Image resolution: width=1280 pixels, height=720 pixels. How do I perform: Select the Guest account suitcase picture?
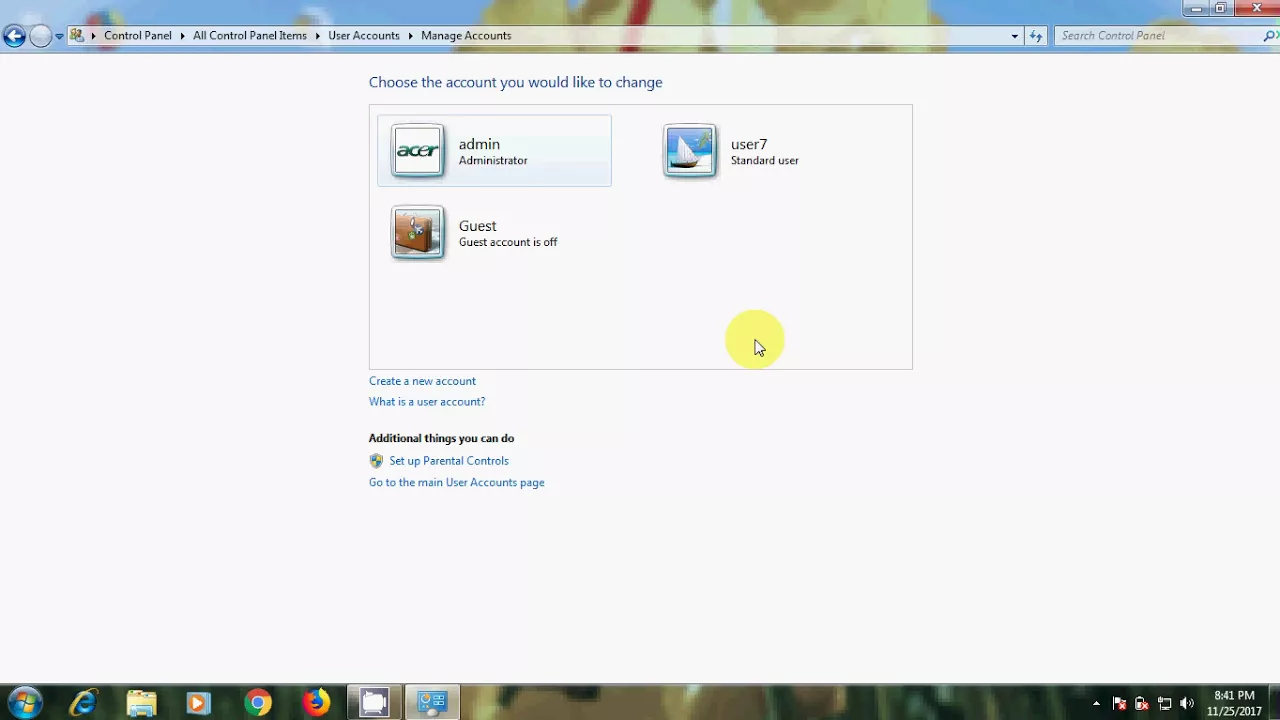(x=417, y=233)
